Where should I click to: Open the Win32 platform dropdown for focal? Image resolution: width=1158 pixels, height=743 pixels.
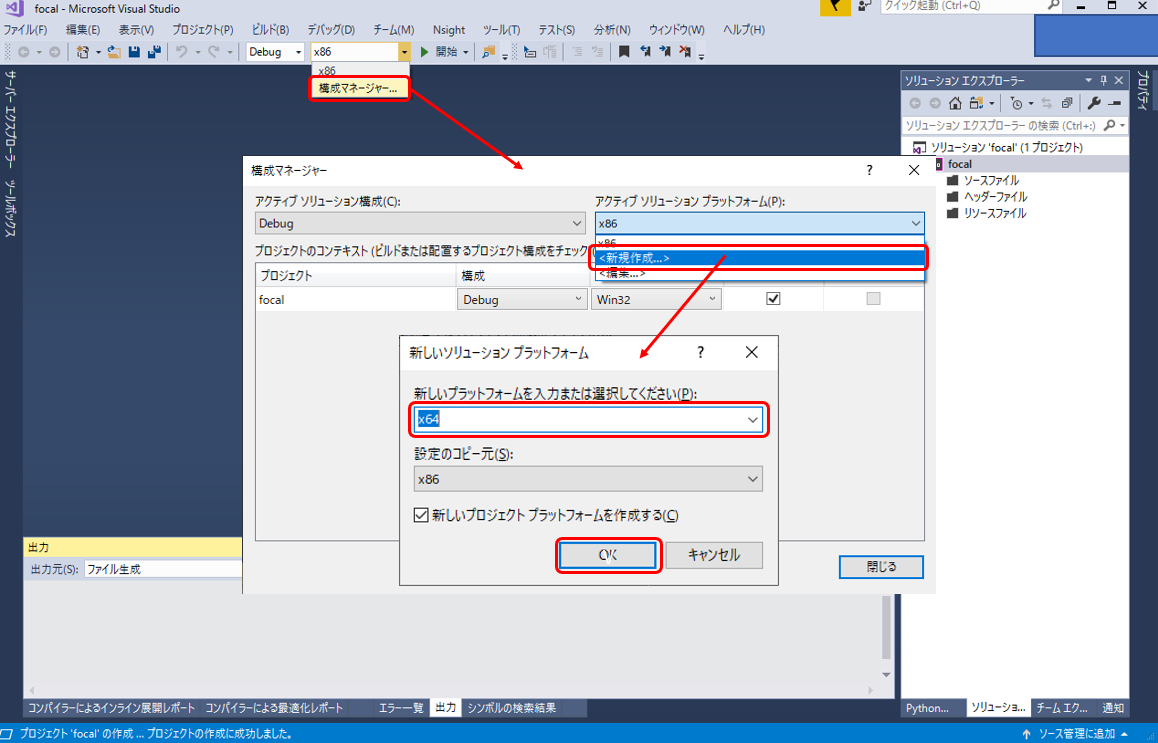[655, 299]
